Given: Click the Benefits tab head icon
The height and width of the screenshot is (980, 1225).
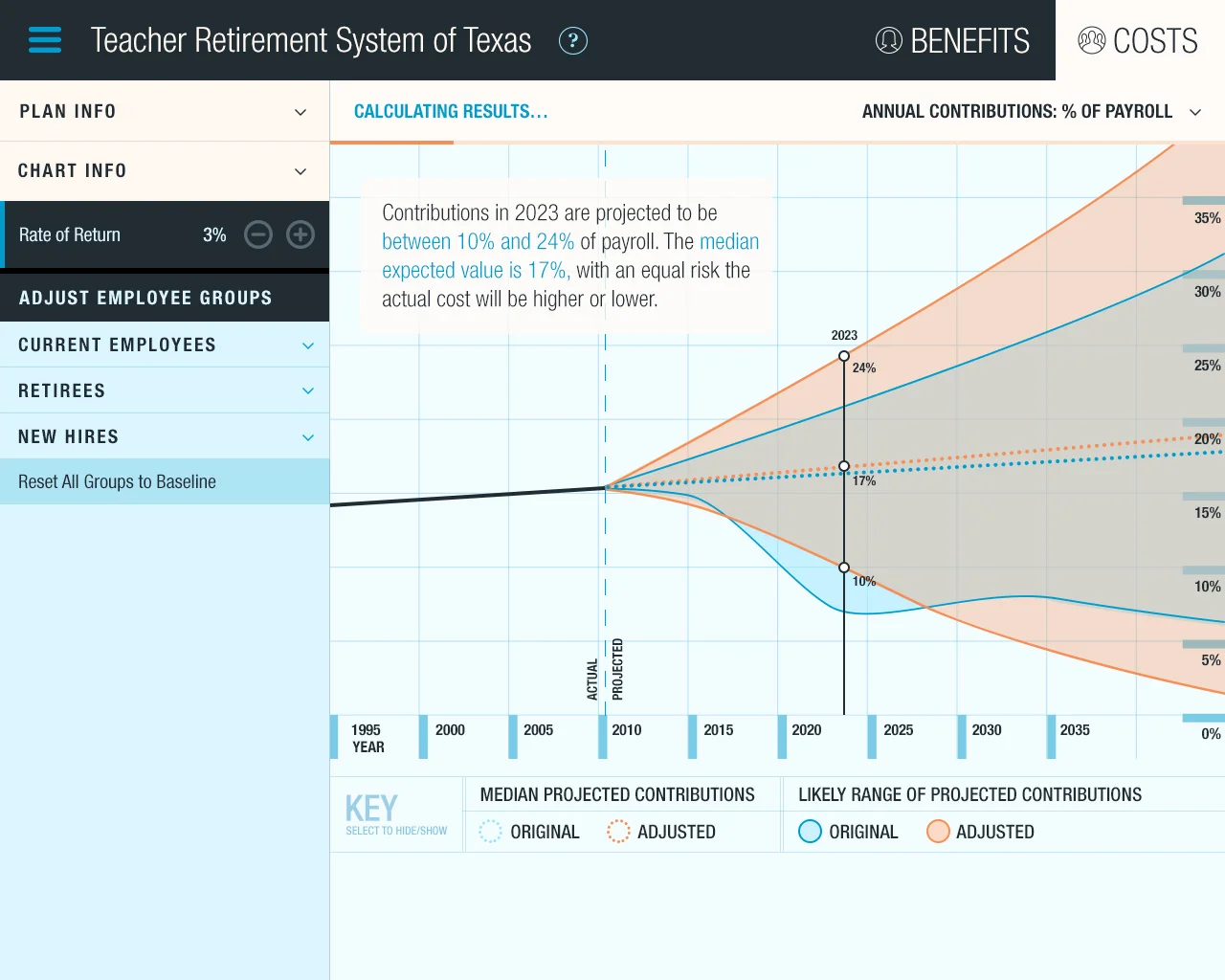Looking at the screenshot, I should pyautogui.click(x=889, y=40).
